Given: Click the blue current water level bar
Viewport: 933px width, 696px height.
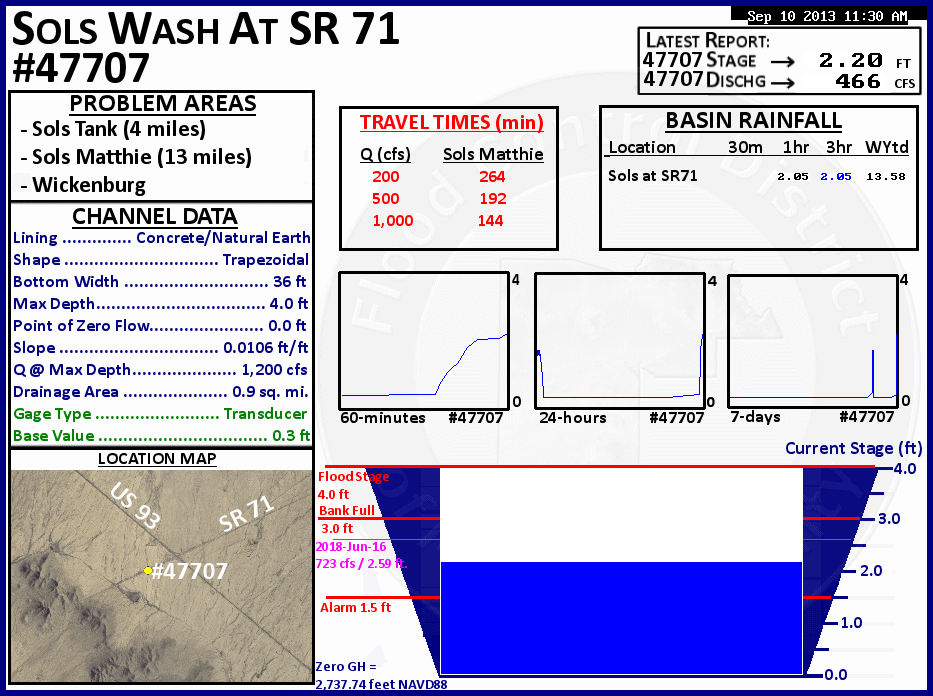Looking at the screenshot, I should point(620,617).
